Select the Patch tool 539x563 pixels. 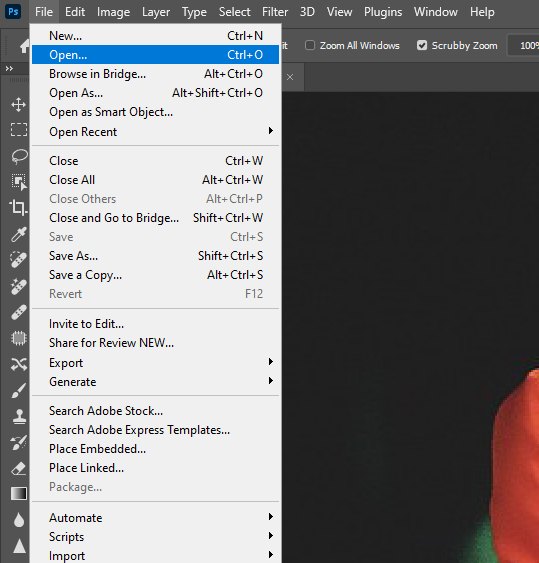pos(19,338)
